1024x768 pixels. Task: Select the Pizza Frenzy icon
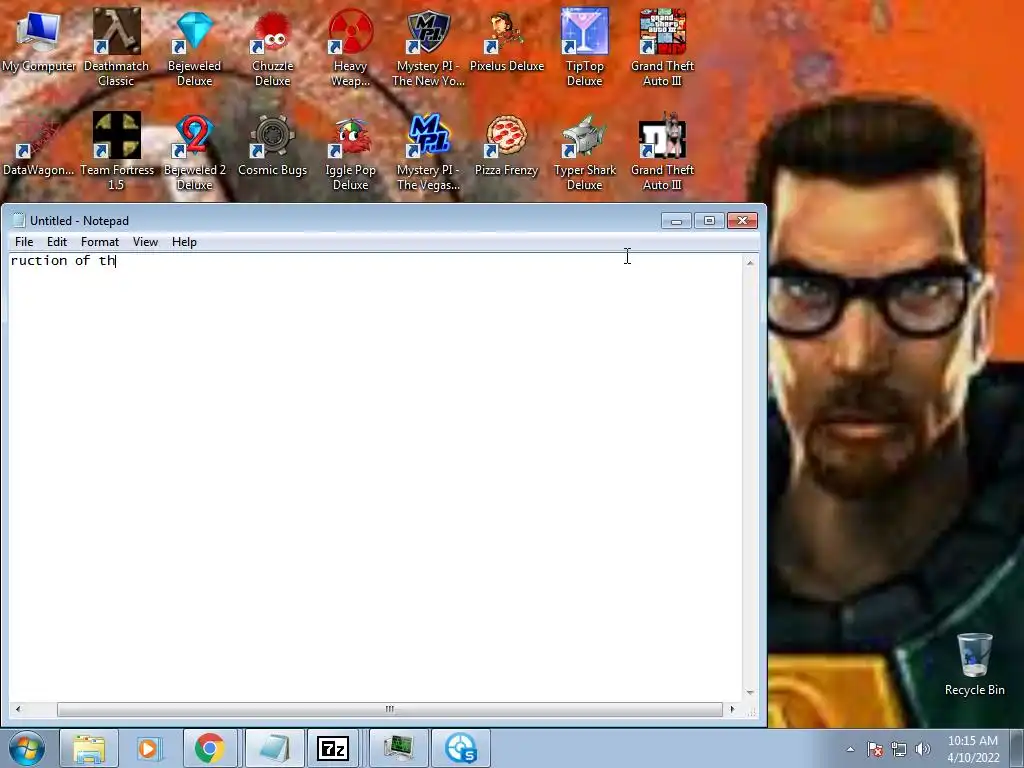tap(506, 136)
